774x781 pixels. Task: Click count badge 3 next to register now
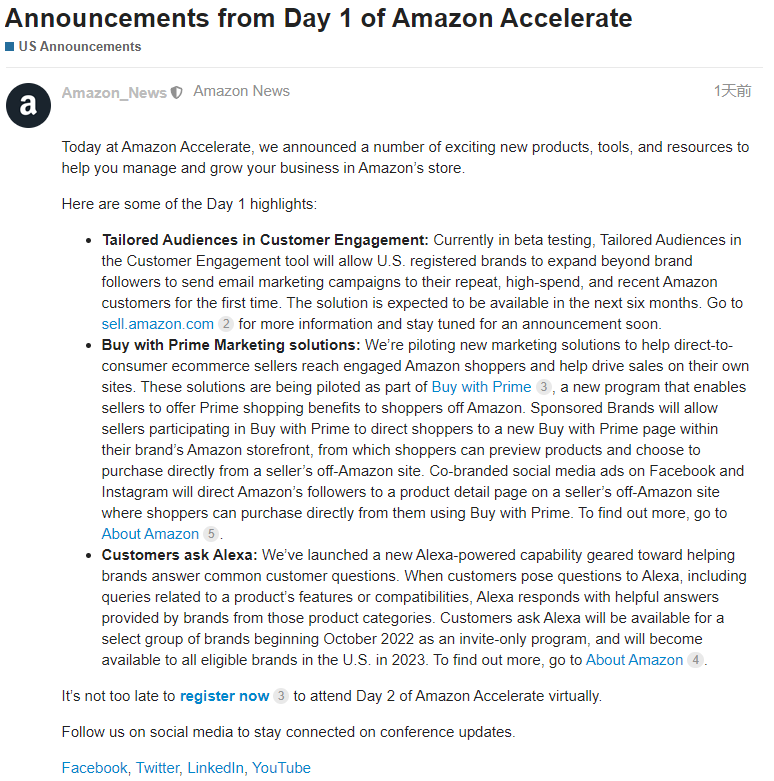click(281, 696)
